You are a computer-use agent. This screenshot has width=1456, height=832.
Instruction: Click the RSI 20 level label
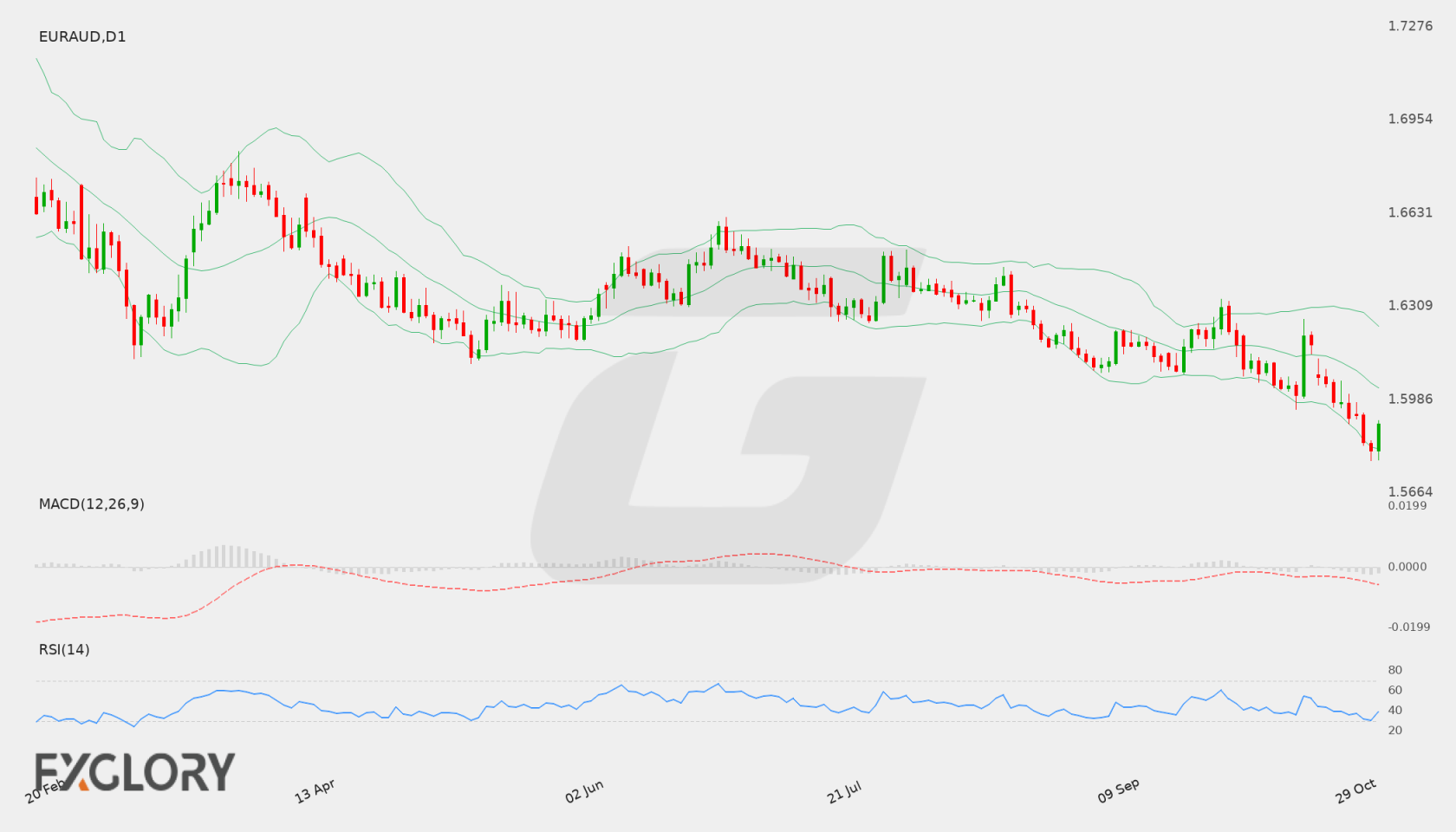click(1394, 730)
